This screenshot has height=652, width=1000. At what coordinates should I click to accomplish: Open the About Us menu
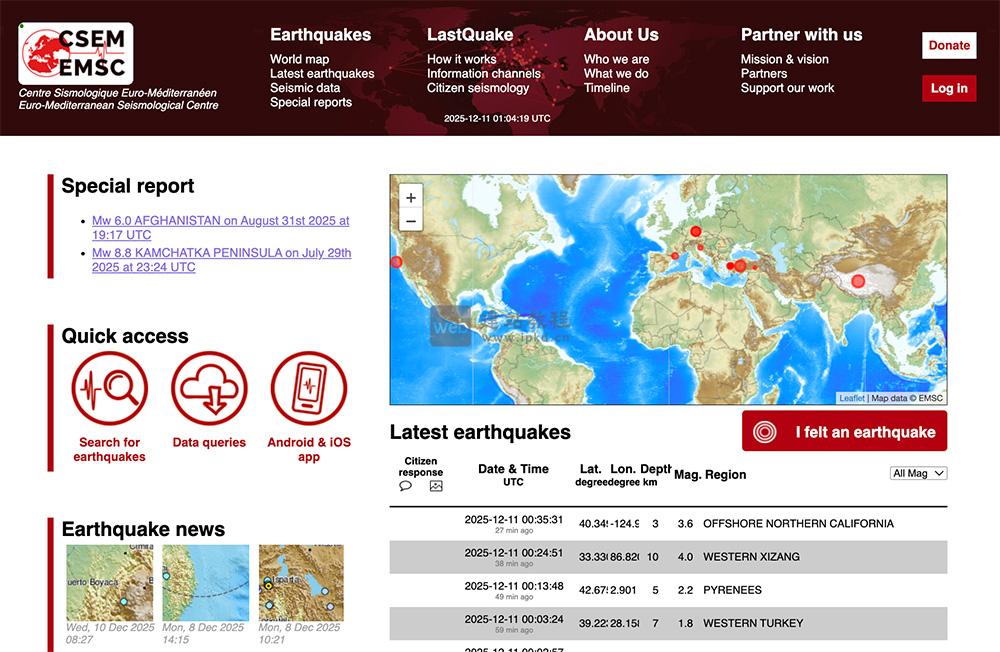point(620,34)
